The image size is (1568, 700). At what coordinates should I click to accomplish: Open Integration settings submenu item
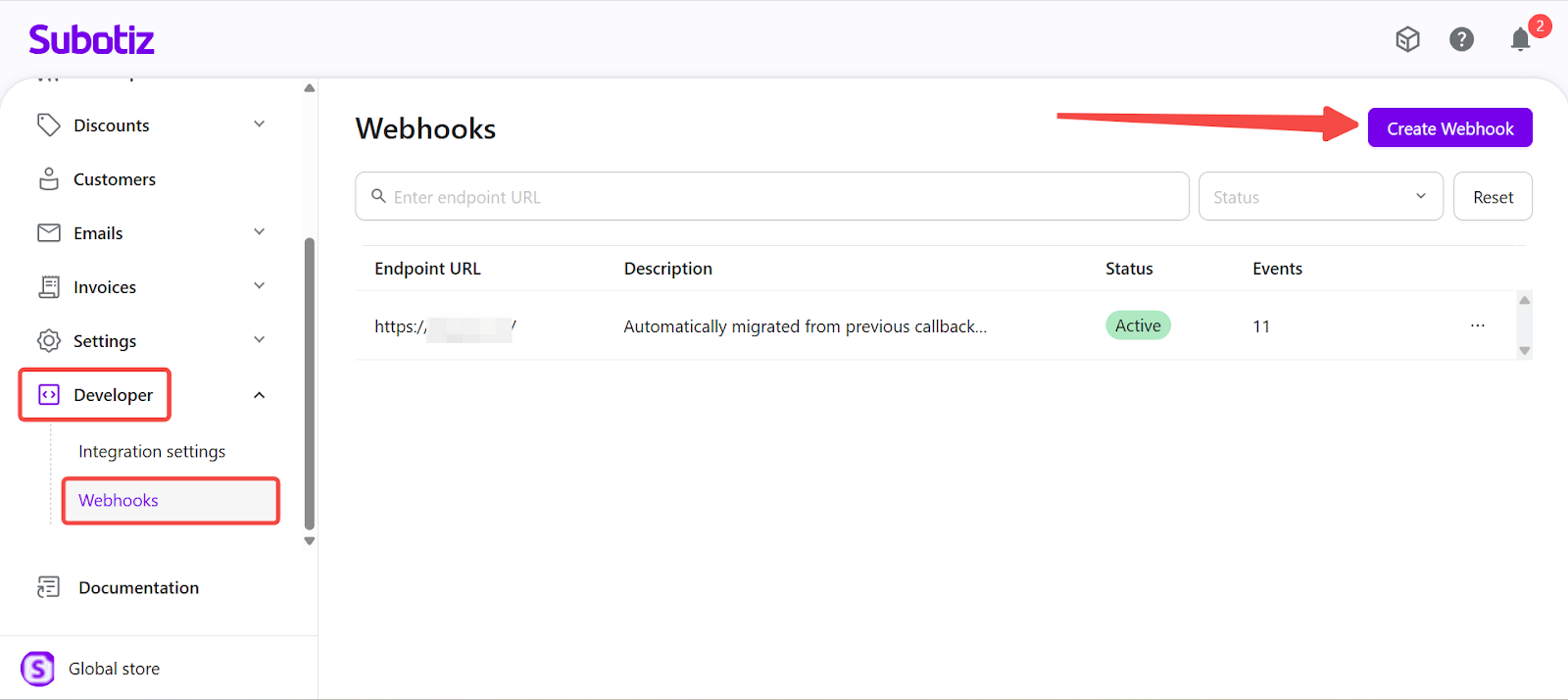[152, 452]
